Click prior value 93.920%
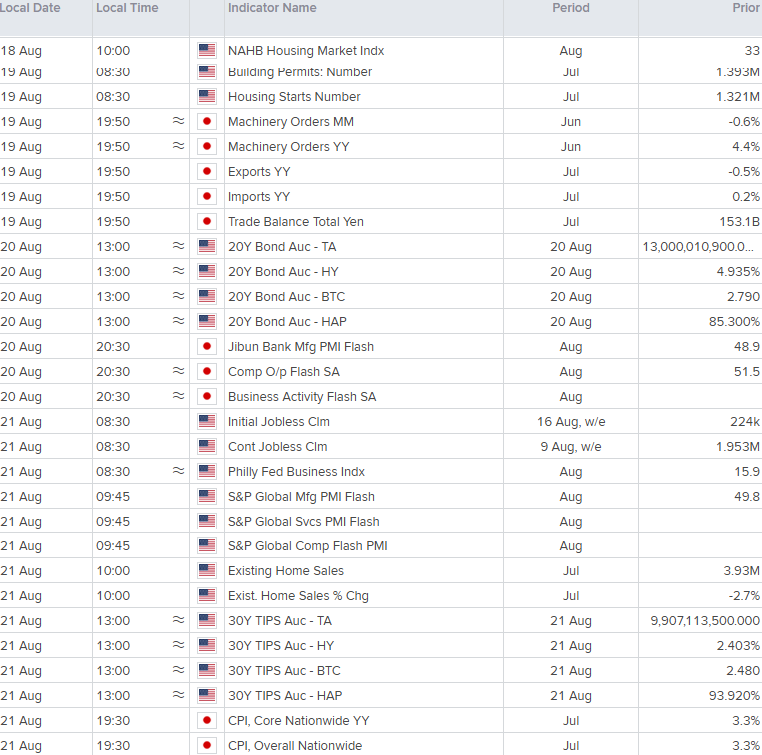Image resolution: width=762 pixels, height=755 pixels. (734, 696)
